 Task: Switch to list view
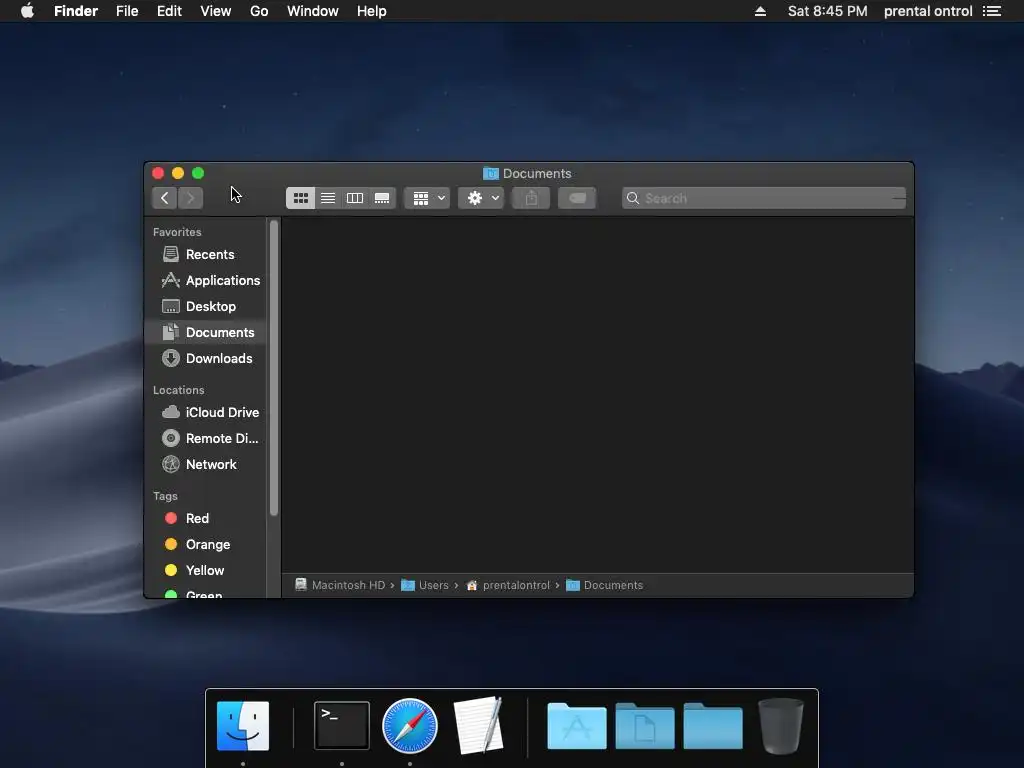coord(328,198)
